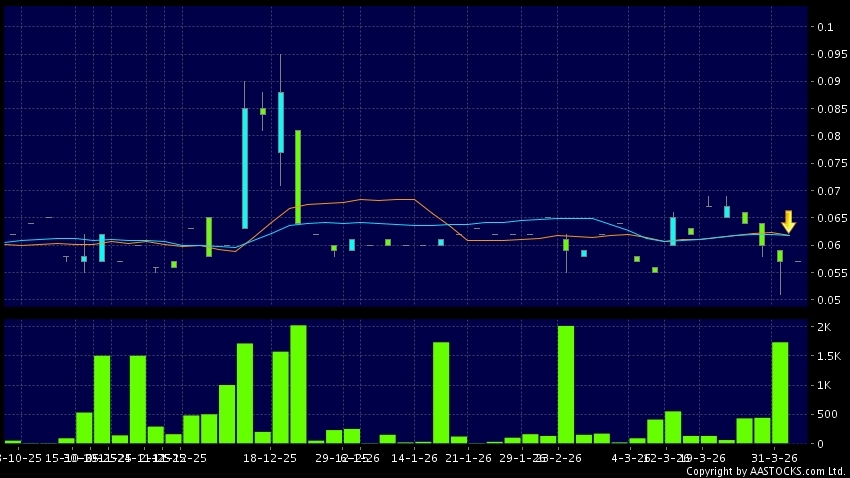Click the 18-12-25 date label
The height and width of the screenshot is (478, 850).
point(270,458)
